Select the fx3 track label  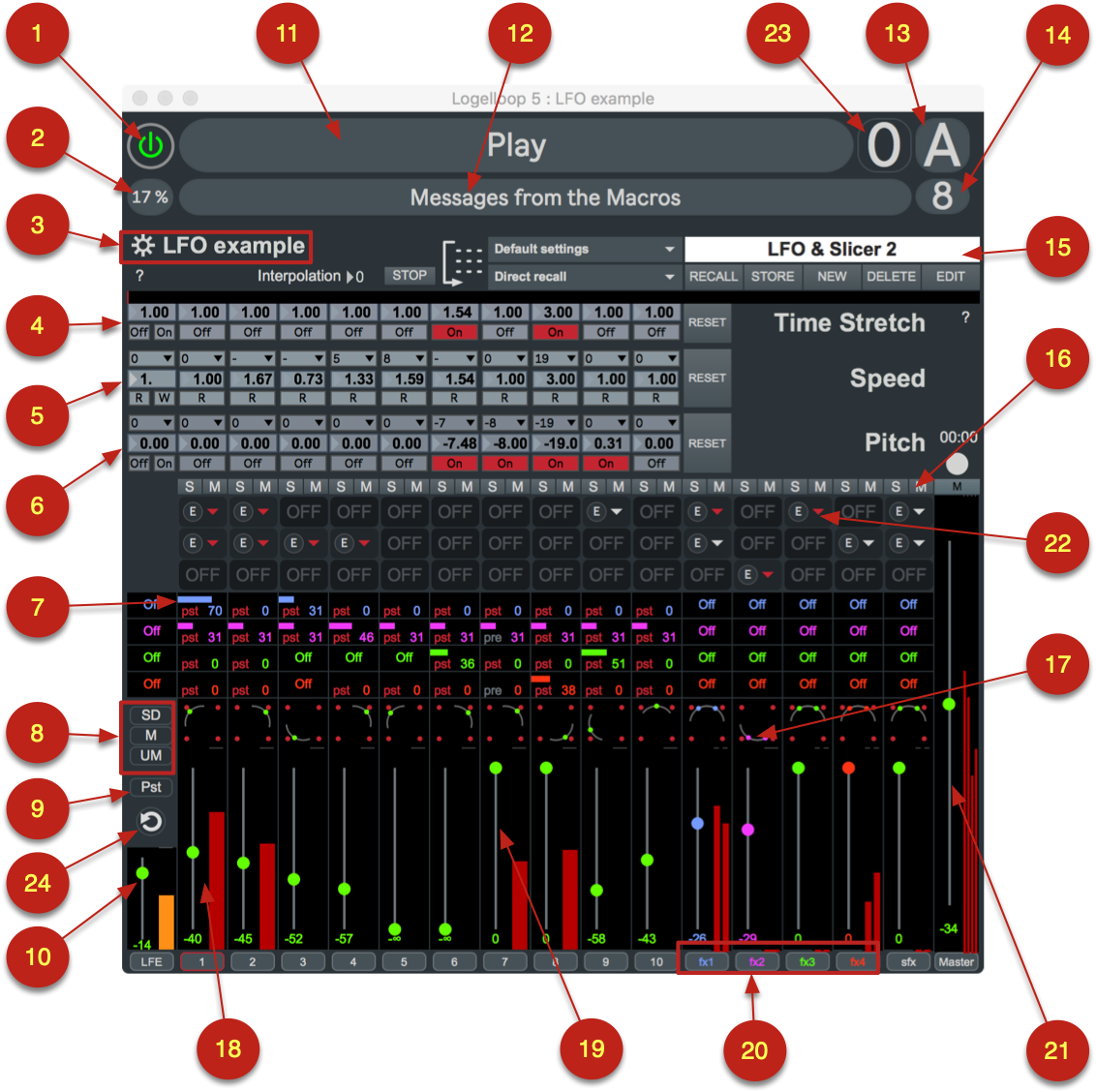[807, 962]
